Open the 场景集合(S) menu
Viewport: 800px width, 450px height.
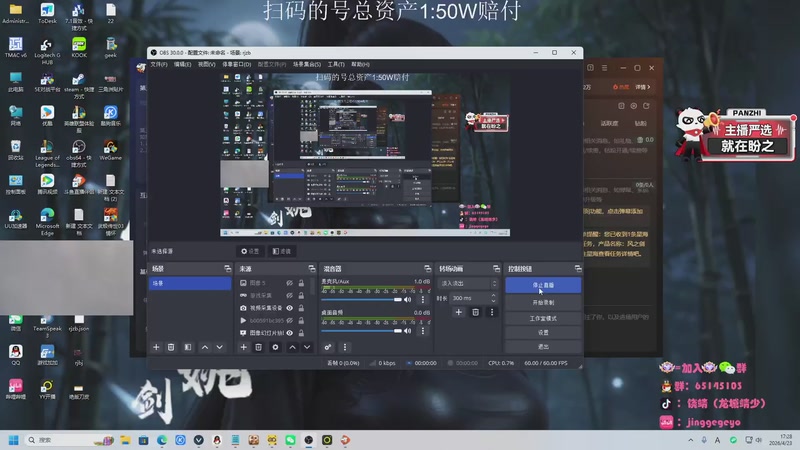(307, 64)
